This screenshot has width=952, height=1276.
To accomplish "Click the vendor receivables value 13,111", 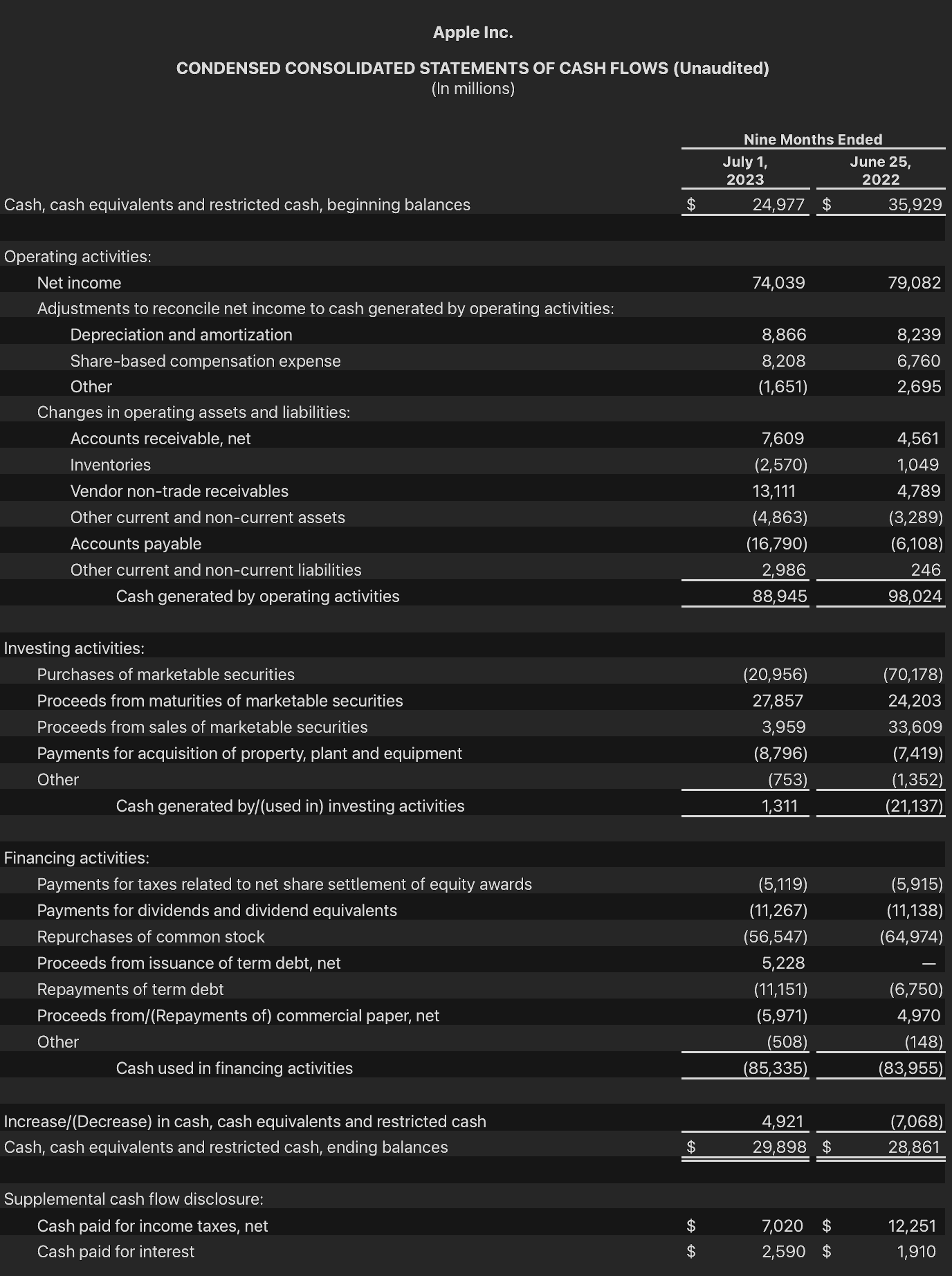I will click(774, 491).
